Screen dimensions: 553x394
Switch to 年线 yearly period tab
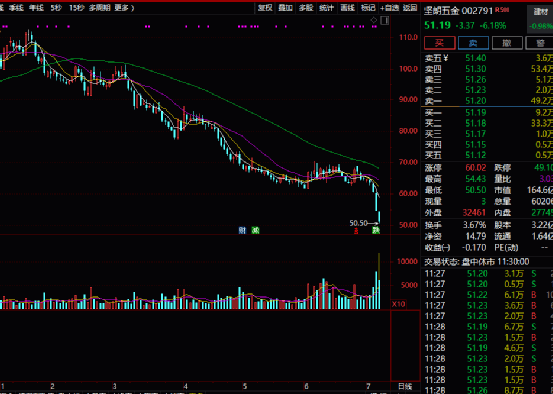(x=36, y=8)
